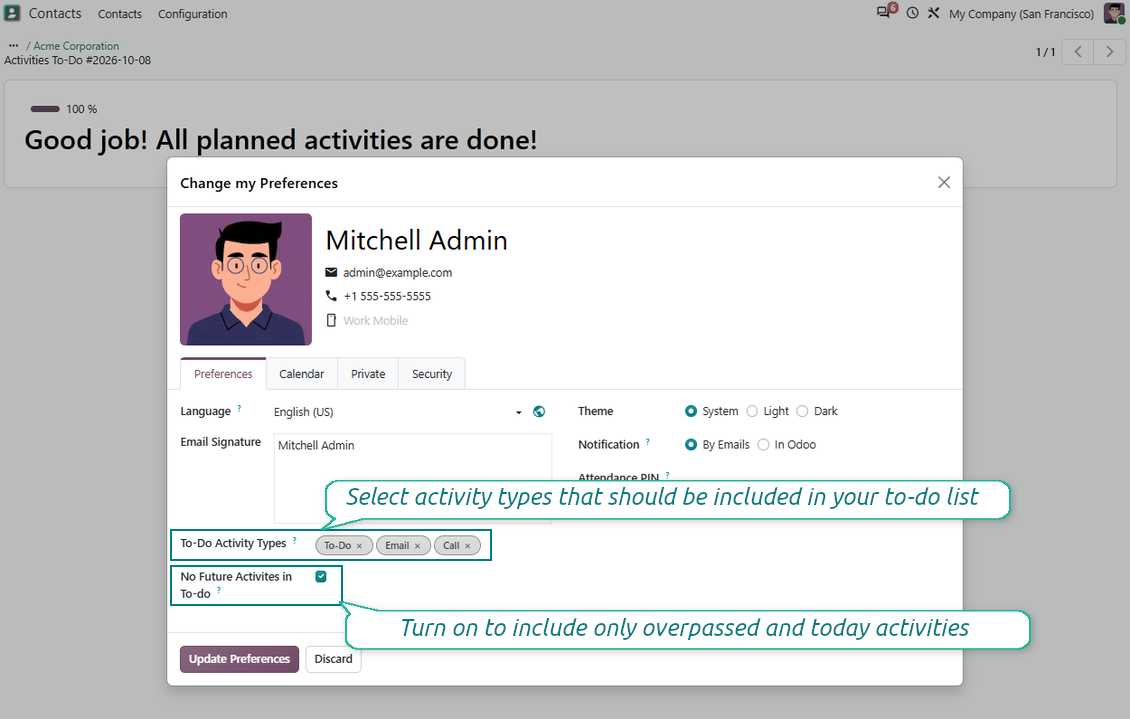
Task: Expand the breadcrumb ellipsis
Action: [x=13, y=45]
